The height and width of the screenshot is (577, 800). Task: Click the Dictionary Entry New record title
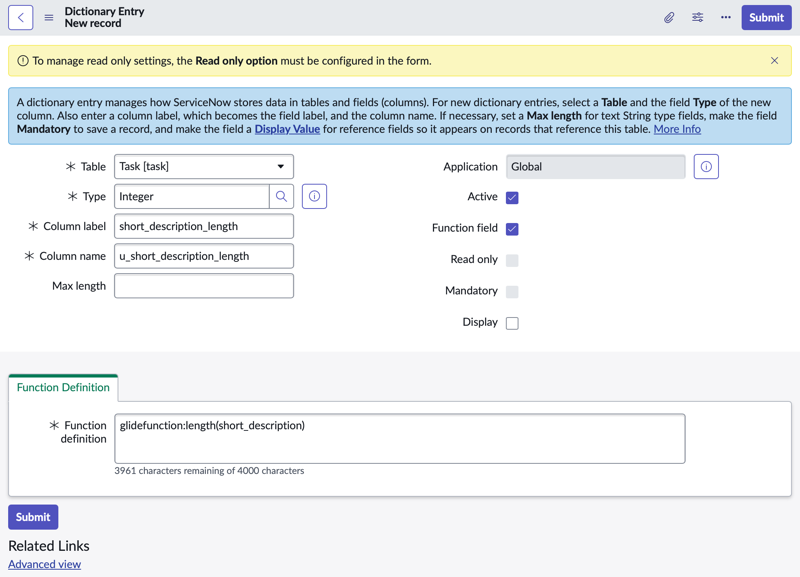(x=104, y=17)
